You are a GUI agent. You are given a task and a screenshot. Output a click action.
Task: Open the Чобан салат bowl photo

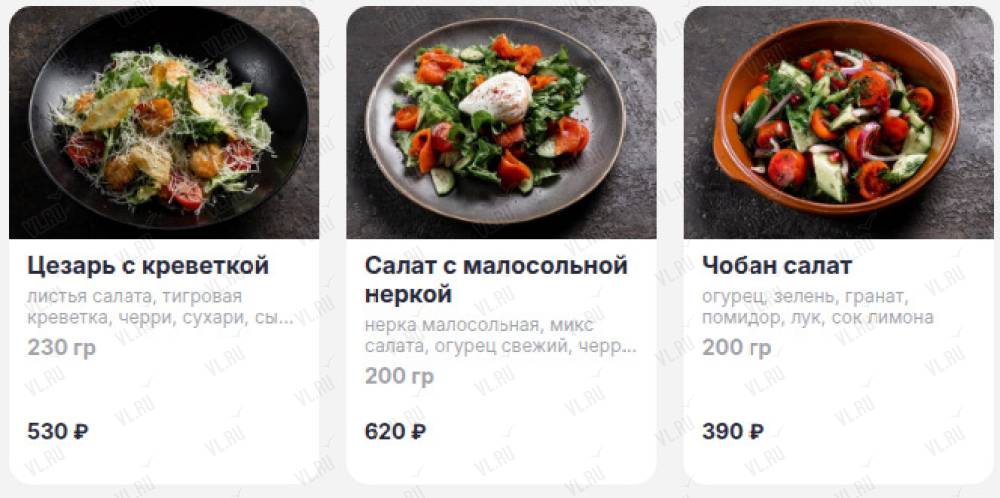[x=839, y=122]
